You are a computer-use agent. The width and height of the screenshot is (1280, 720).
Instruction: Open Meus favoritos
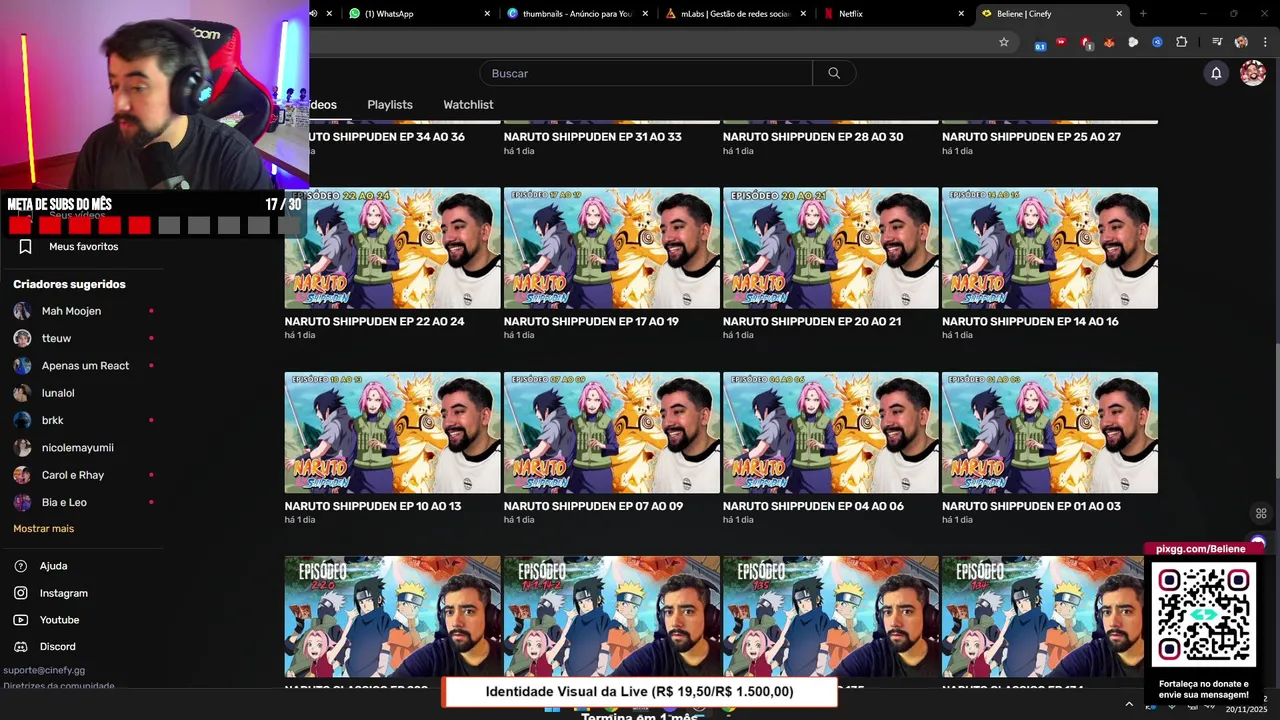pyautogui.click(x=84, y=246)
